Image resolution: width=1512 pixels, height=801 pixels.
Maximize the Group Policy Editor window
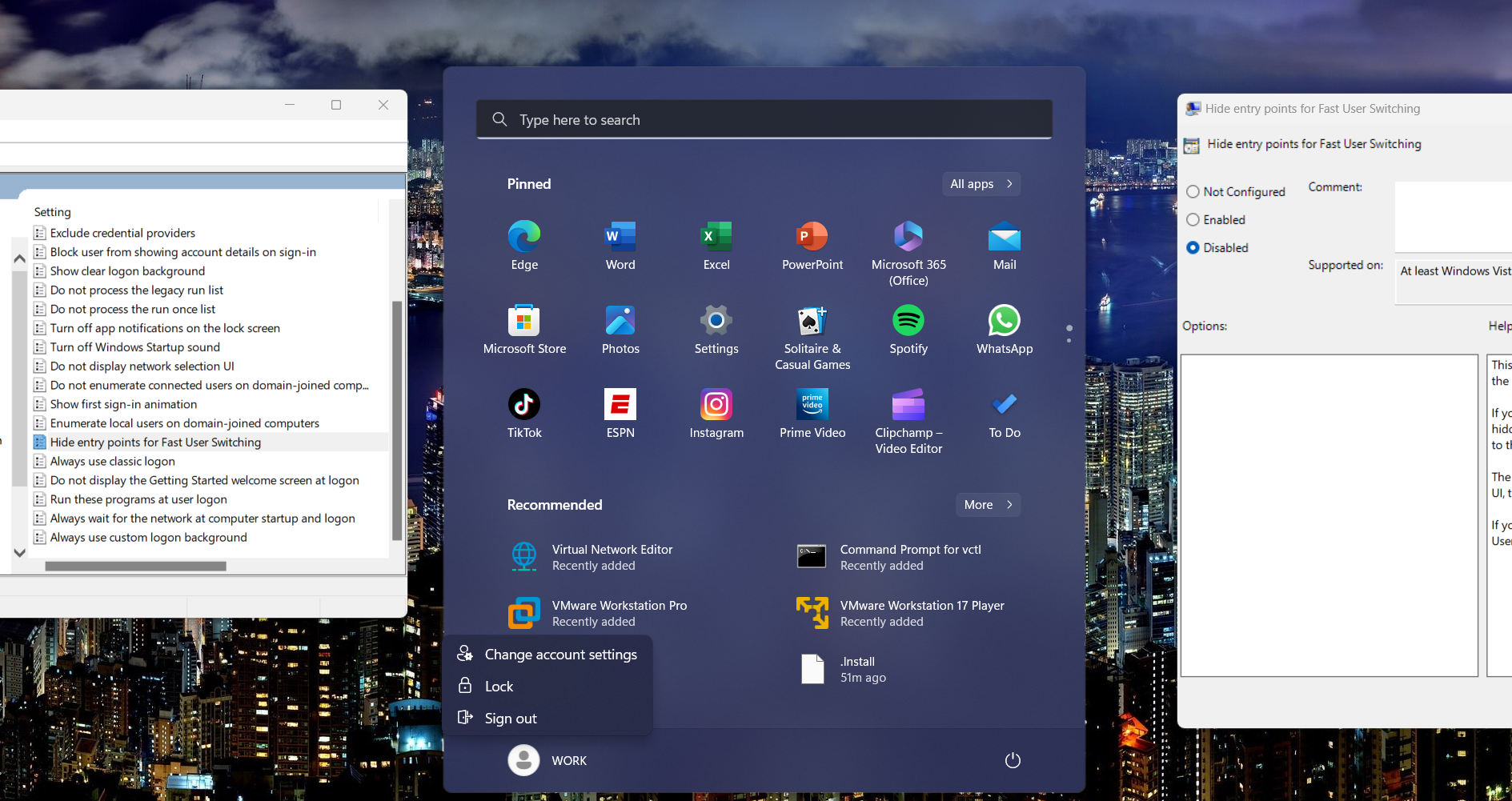pyautogui.click(x=336, y=105)
